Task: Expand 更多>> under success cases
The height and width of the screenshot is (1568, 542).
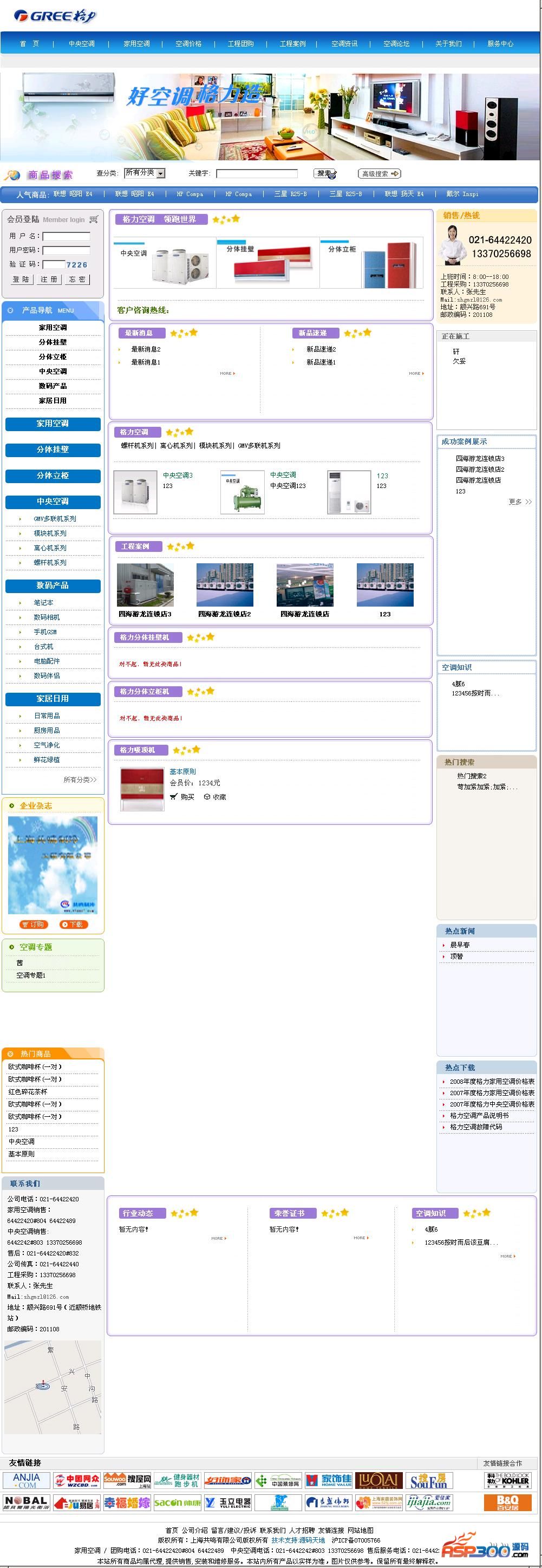Action: coord(519,502)
